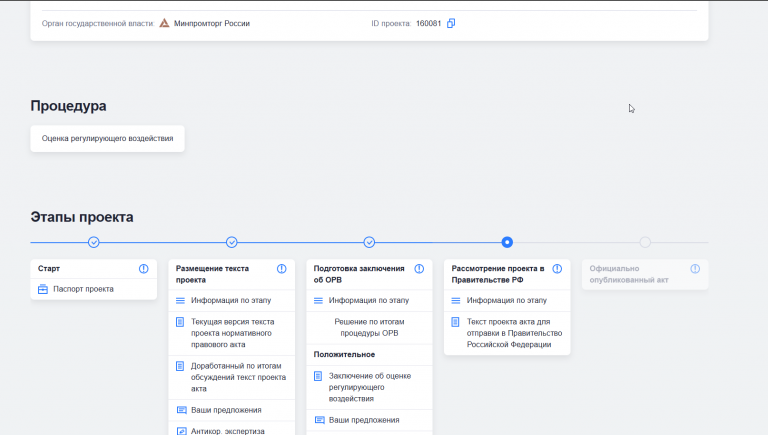The image size is (768, 435).
Task: Click Минпромторг России triangle logo
Action: (x=165, y=23)
